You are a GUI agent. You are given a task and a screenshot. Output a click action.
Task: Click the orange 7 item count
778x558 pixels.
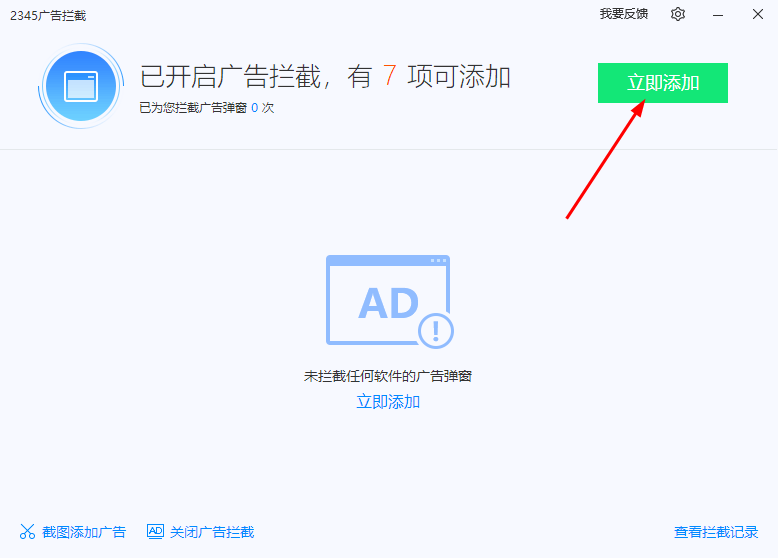[389, 76]
